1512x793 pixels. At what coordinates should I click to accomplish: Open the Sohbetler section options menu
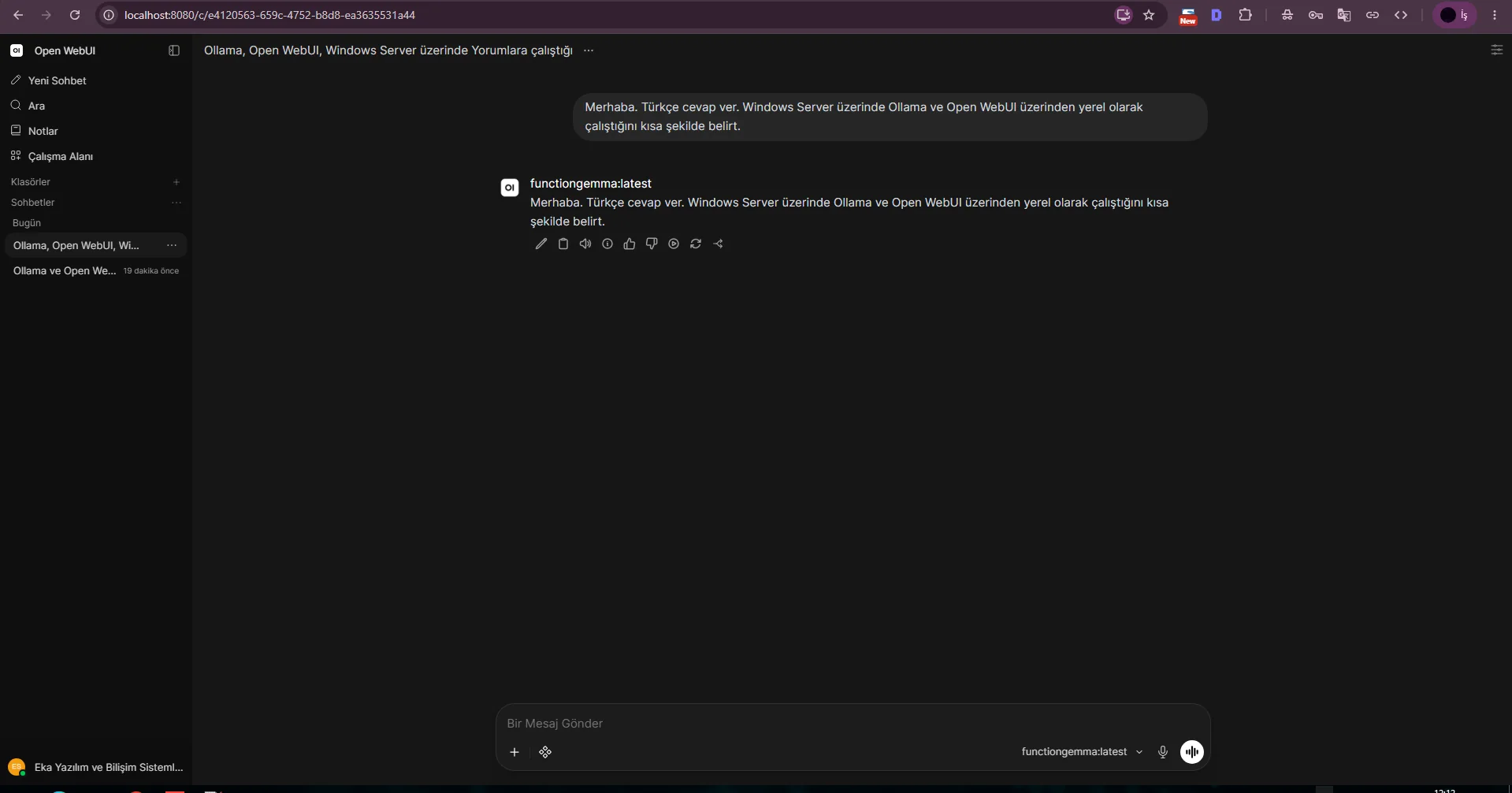tap(176, 203)
